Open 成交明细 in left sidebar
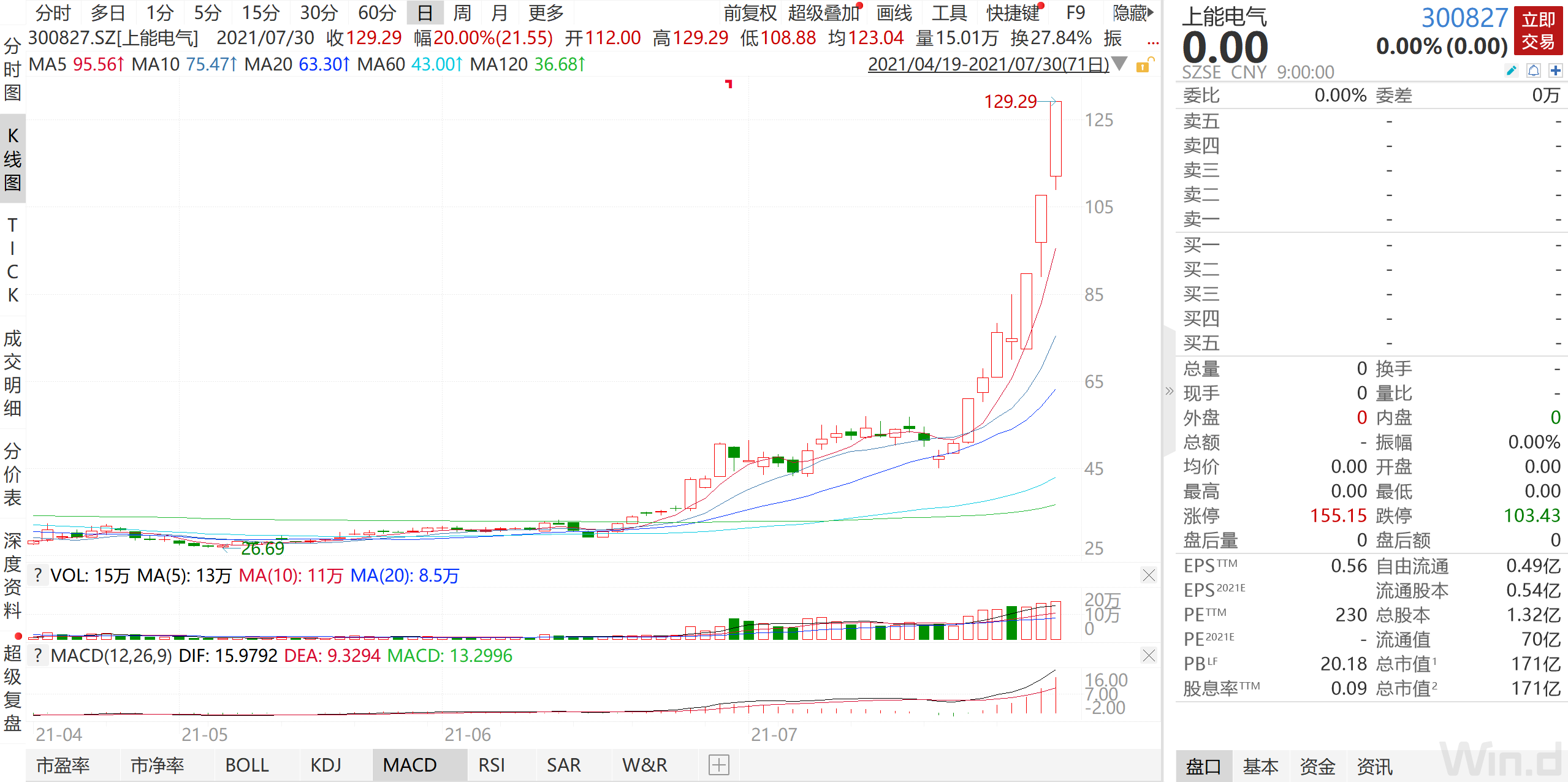 click(x=12, y=373)
